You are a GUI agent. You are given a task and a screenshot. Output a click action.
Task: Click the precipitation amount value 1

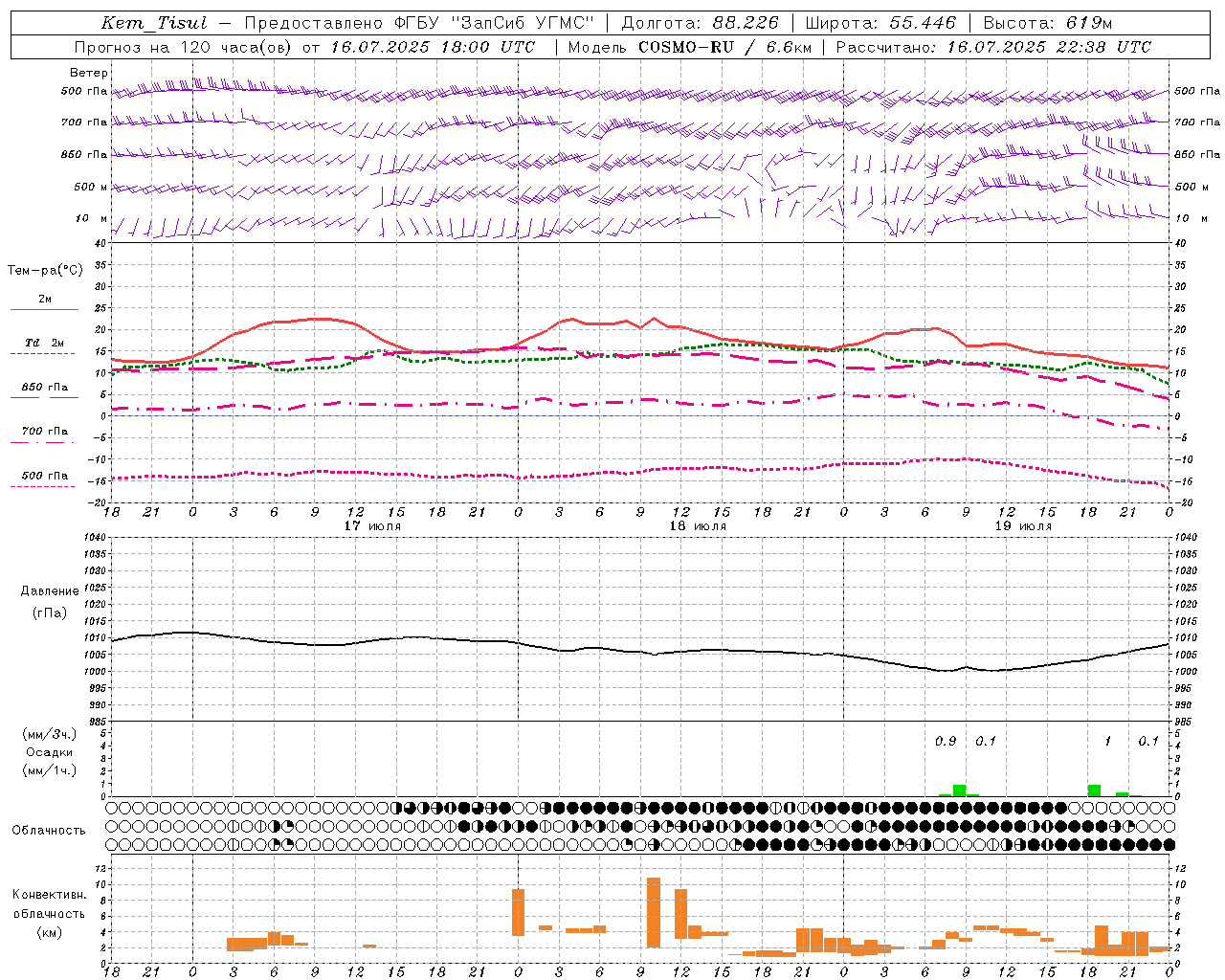(x=1108, y=742)
